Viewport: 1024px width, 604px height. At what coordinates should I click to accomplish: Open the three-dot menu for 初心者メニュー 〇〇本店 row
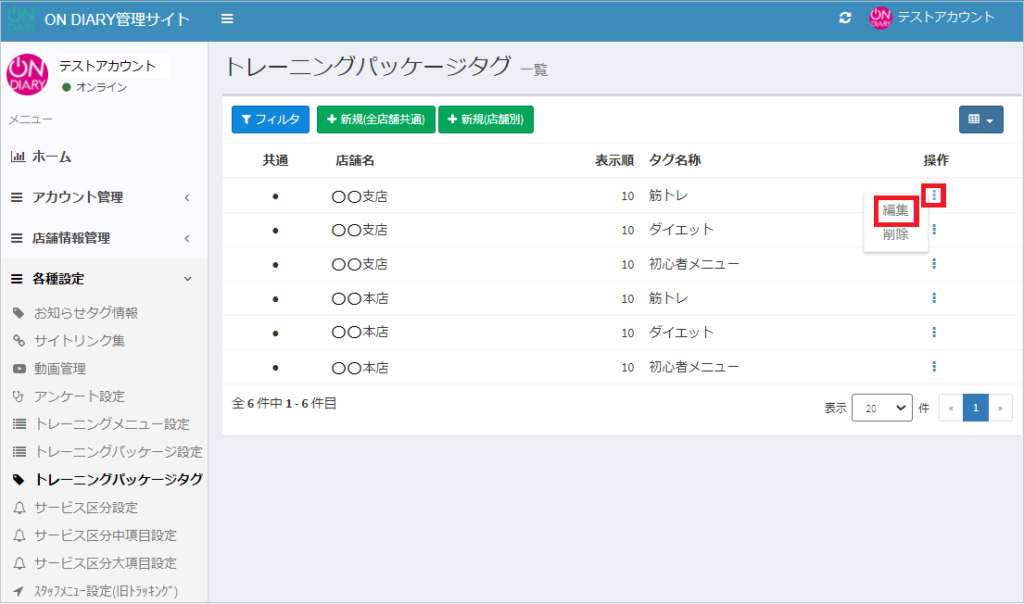pos(934,366)
